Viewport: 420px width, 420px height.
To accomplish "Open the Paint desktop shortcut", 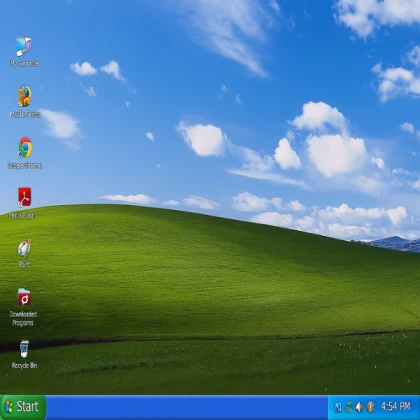I will click(24, 248).
